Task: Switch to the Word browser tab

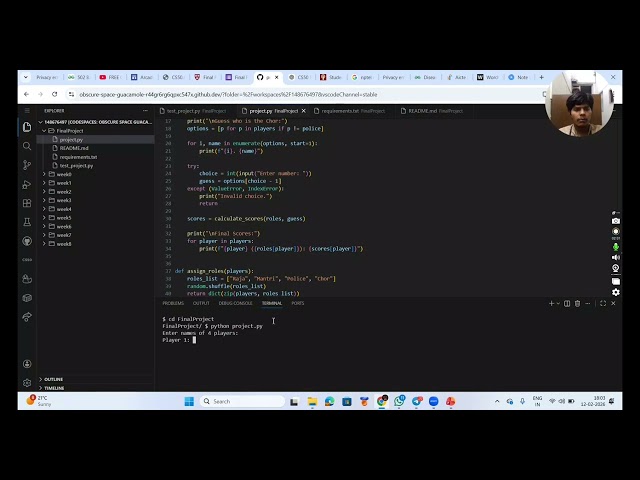Action: click(488, 77)
